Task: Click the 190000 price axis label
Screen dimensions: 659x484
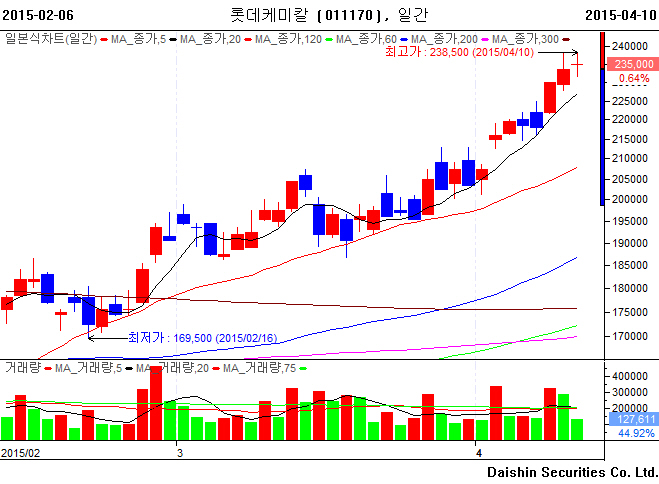Action: [x=630, y=243]
